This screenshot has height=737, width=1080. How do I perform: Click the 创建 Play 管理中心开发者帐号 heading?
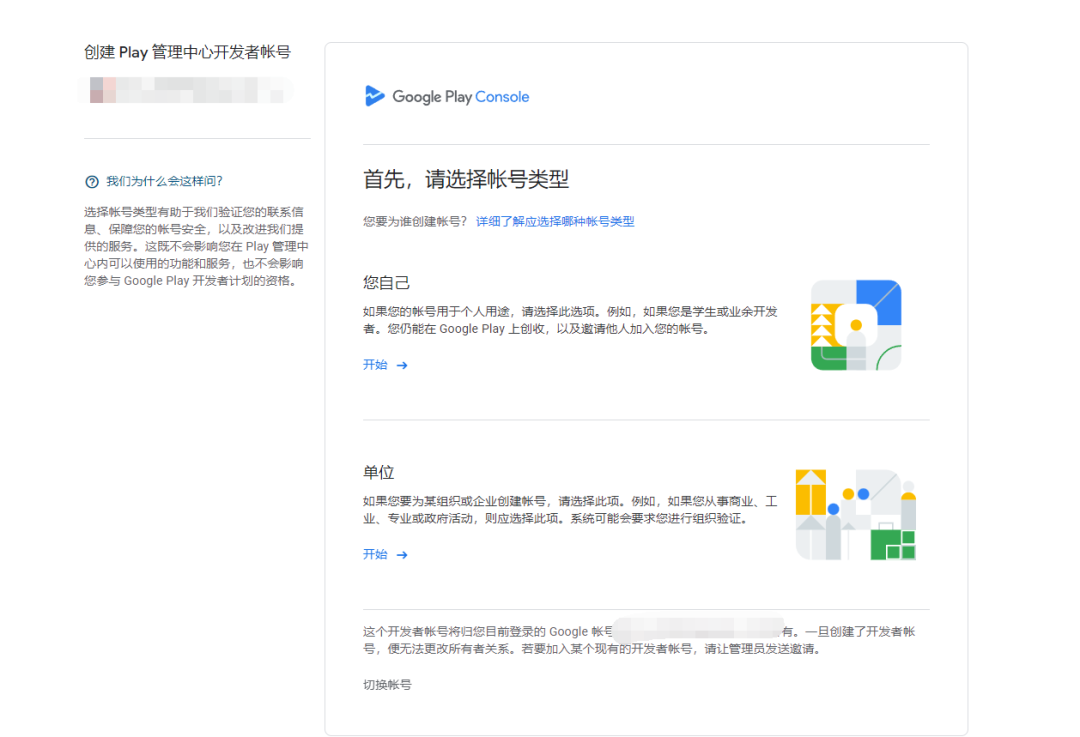tap(187, 52)
